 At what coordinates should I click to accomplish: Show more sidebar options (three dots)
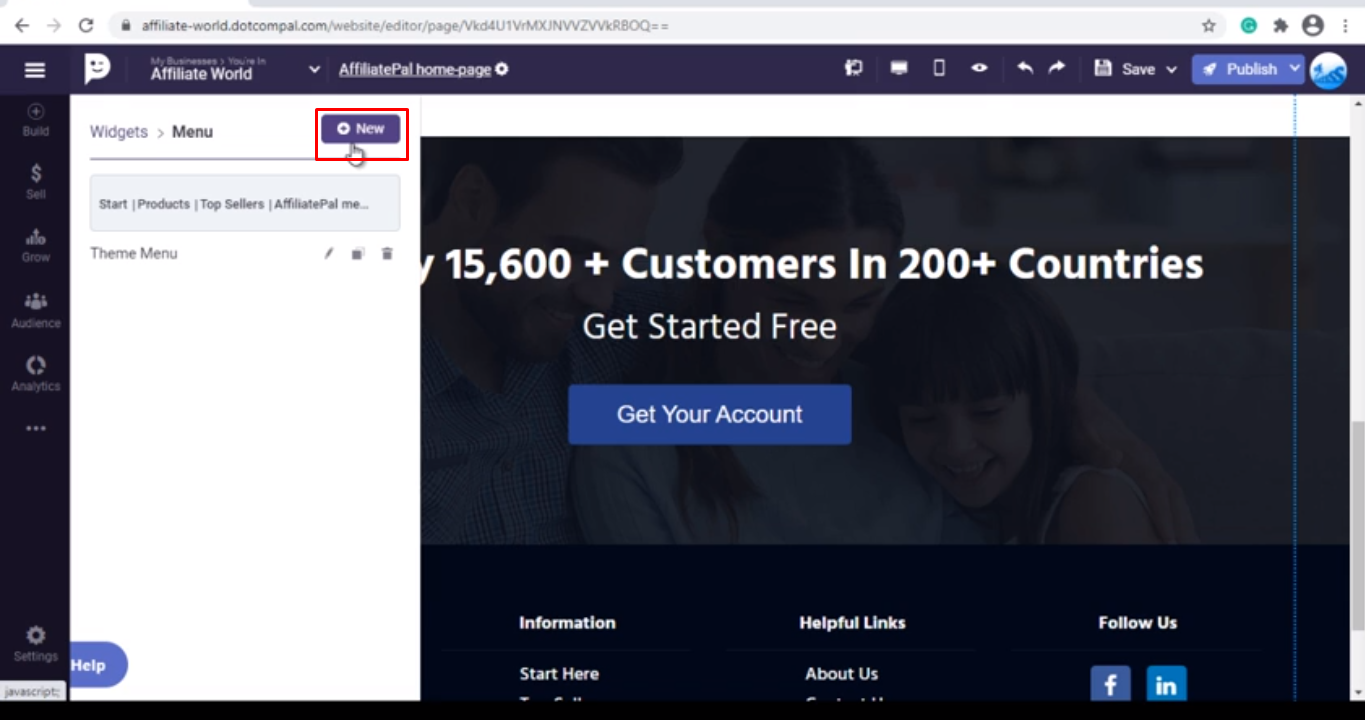click(36, 429)
